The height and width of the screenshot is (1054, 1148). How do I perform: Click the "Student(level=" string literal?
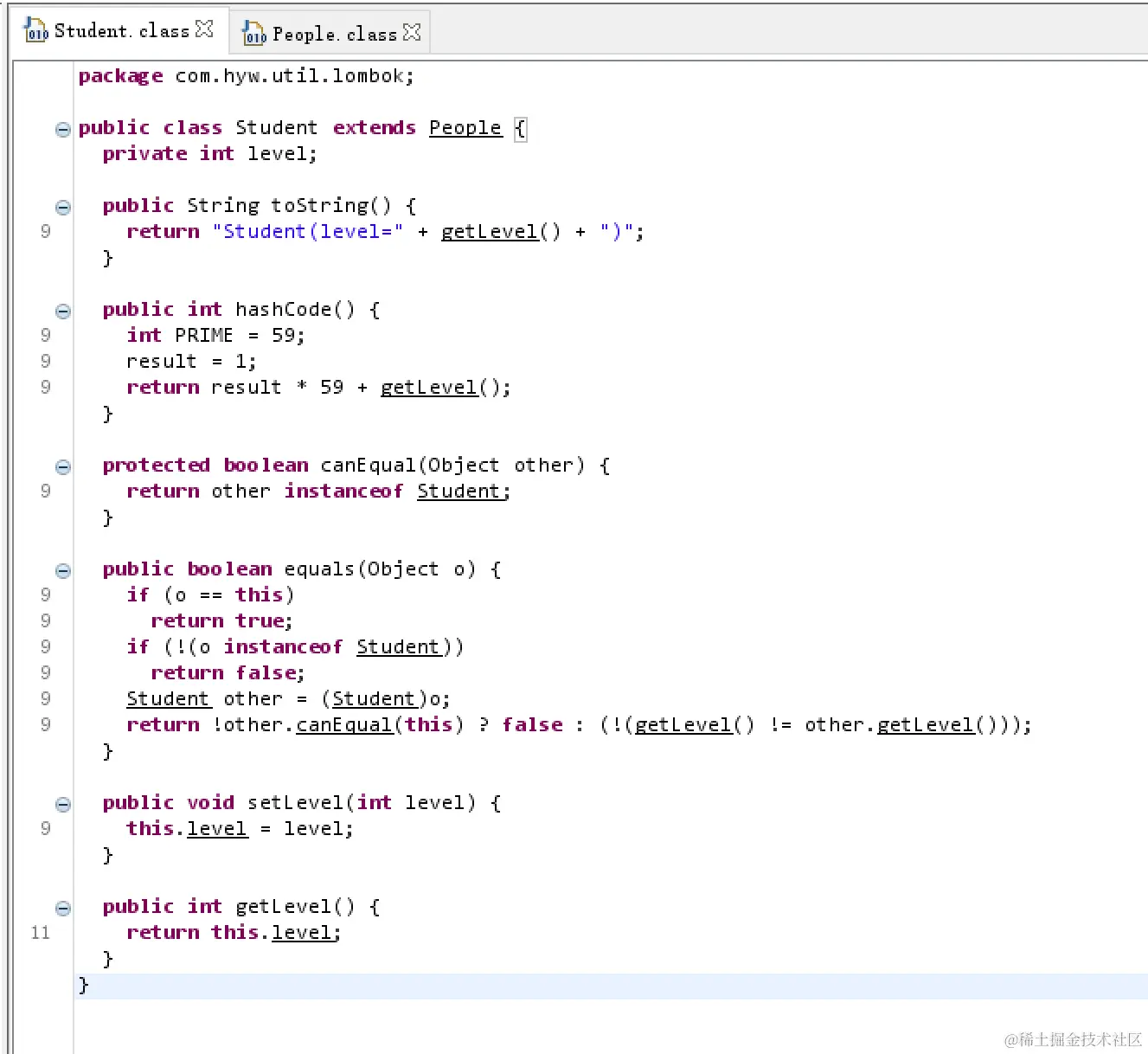click(307, 232)
